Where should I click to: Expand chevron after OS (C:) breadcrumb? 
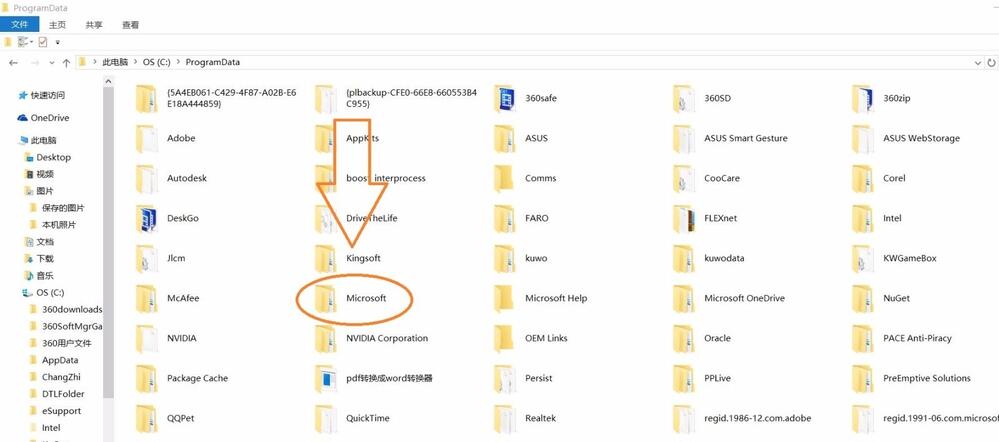coord(177,62)
